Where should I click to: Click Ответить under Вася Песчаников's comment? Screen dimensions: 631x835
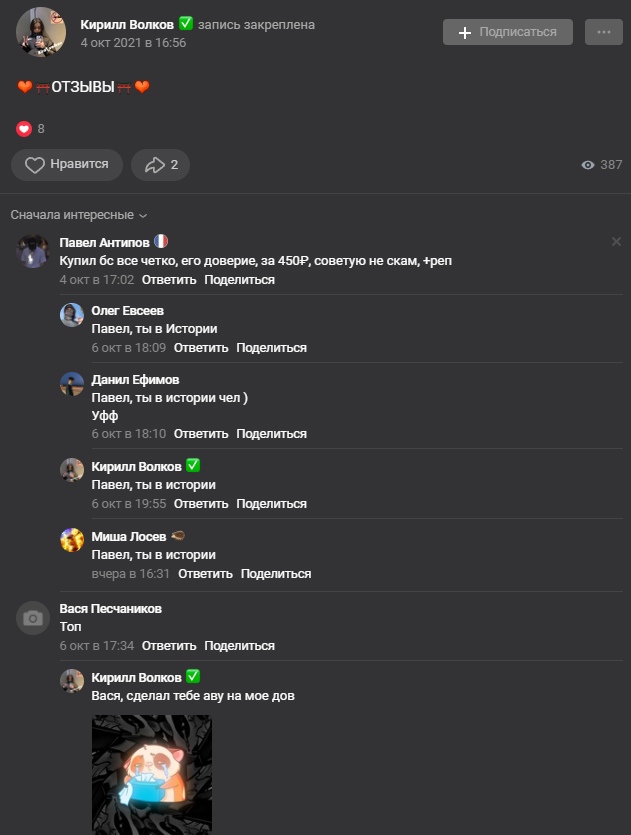tap(169, 646)
